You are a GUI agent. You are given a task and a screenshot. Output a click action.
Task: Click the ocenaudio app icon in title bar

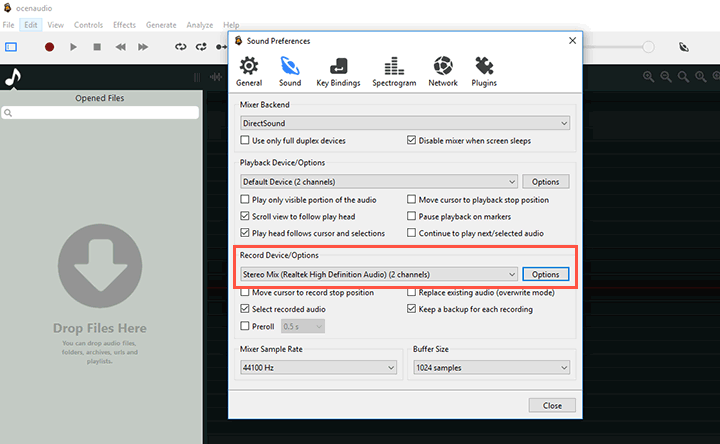7,8
